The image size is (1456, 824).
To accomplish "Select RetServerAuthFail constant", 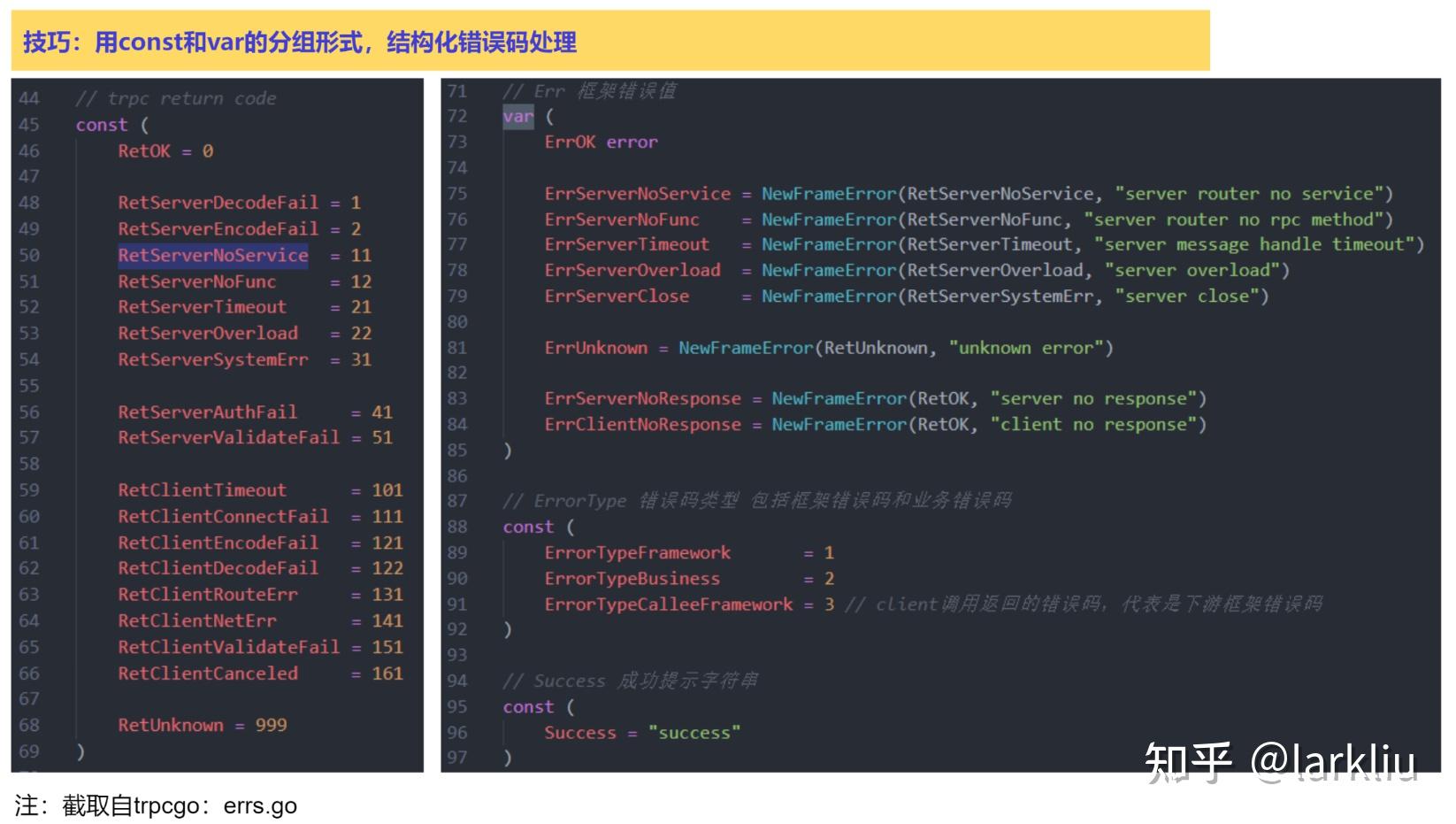I will [x=208, y=412].
